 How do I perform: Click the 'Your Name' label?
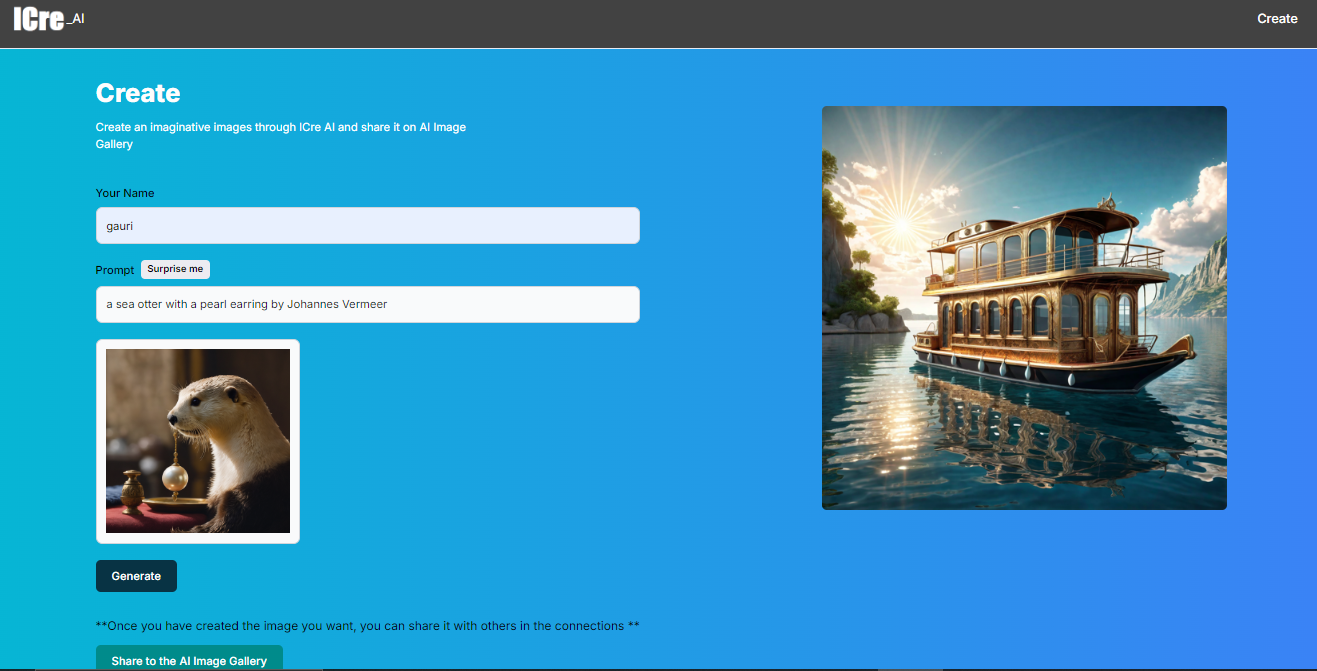[x=125, y=193]
